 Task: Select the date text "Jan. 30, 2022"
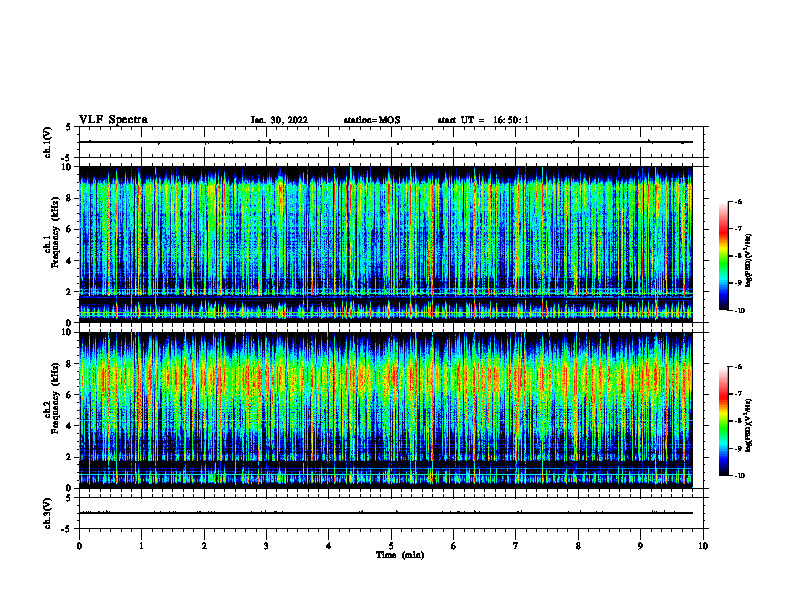click(x=279, y=120)
